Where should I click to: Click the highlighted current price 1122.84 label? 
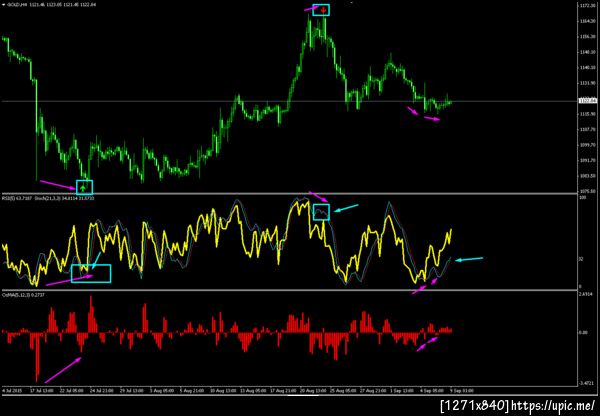pos(588,101)
